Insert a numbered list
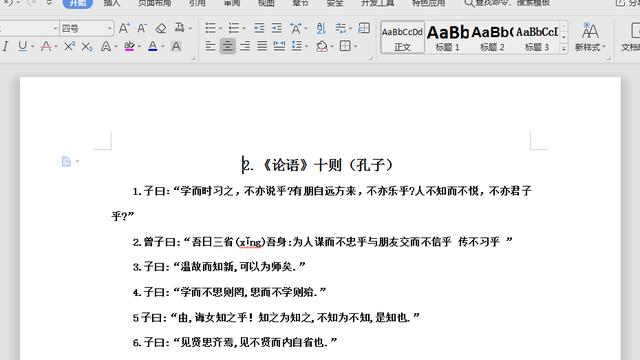The image size is (640, 360). pos(234,28)
